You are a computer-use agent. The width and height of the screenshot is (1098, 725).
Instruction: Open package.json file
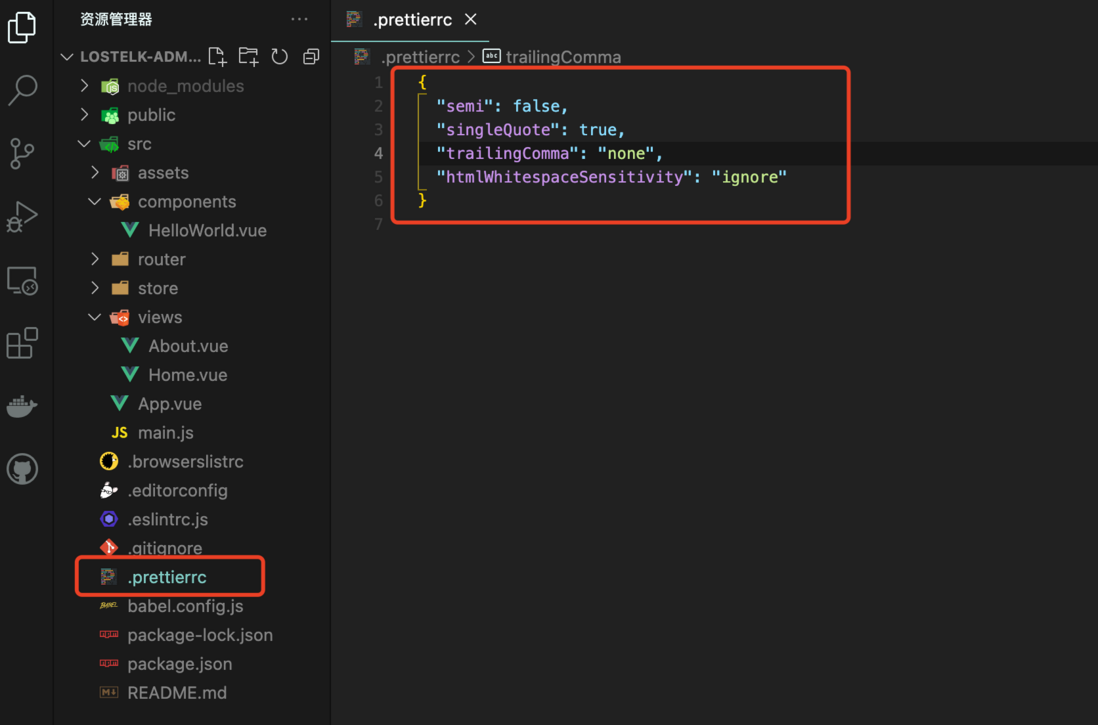pos(180,664)
